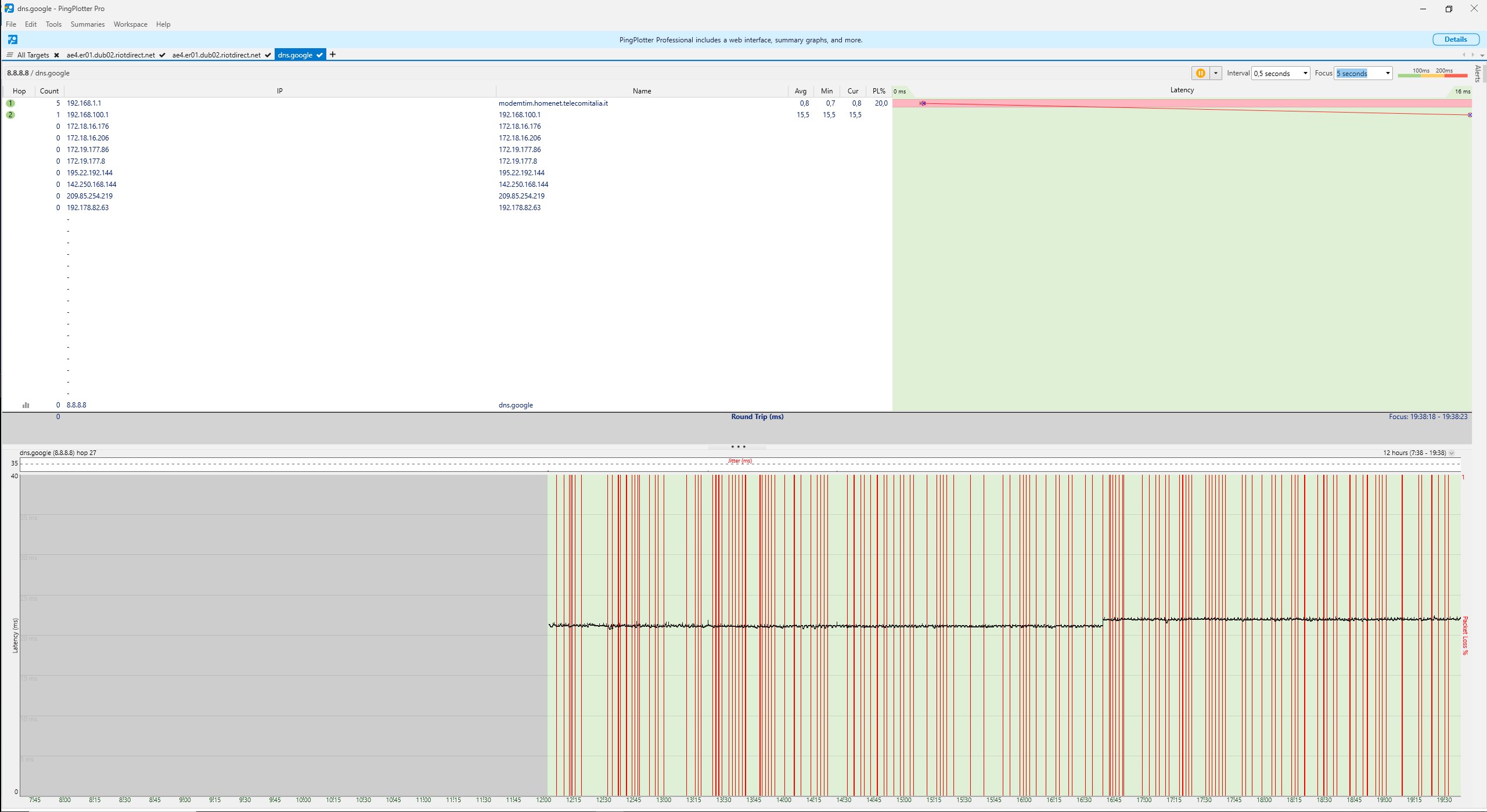Click the 16:00 mark on the timeline axis
Screen dimensions: 1487x812
click(x=1024, y=800)
